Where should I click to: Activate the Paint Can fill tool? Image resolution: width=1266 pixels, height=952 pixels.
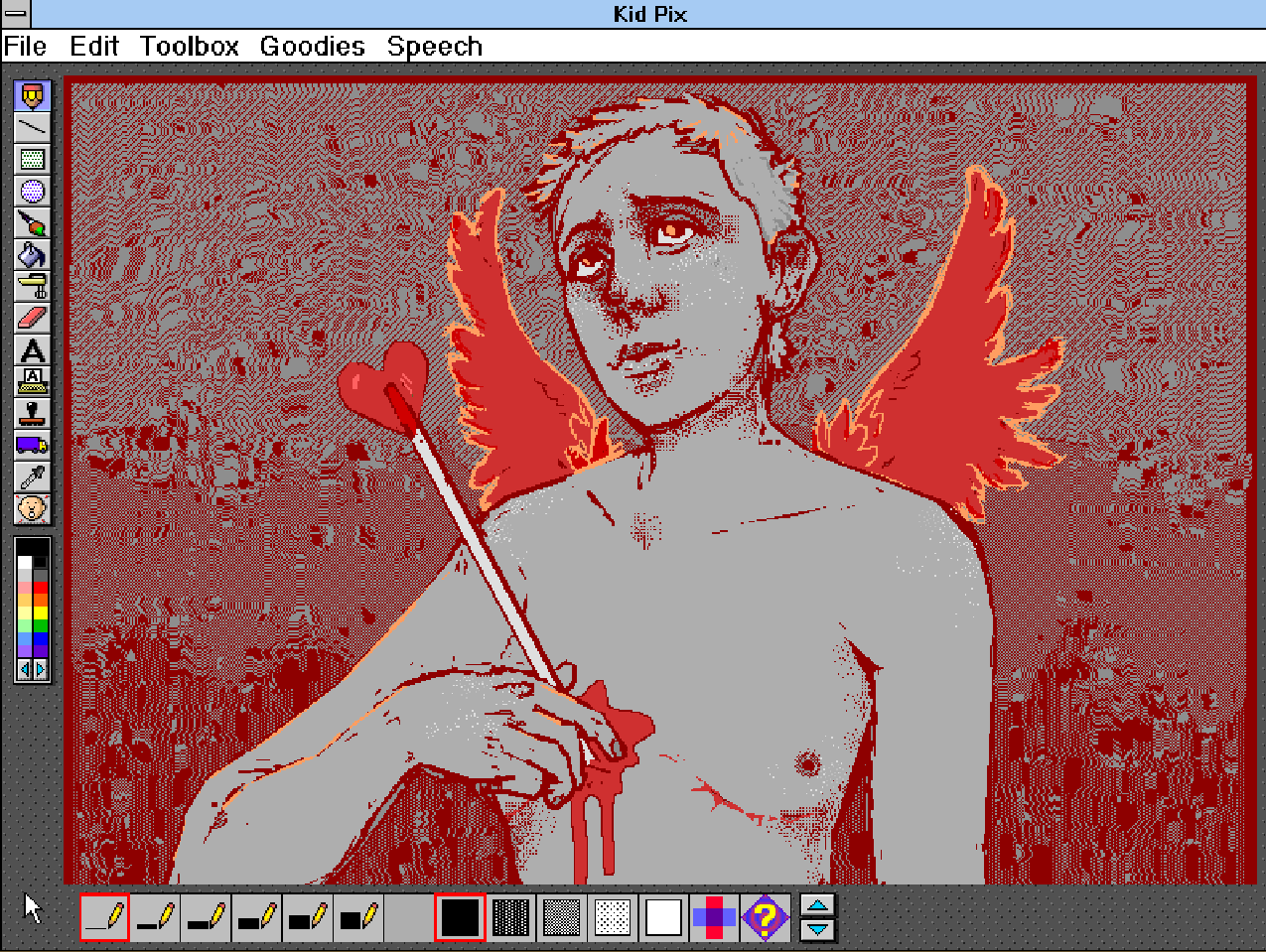point(33,255)
